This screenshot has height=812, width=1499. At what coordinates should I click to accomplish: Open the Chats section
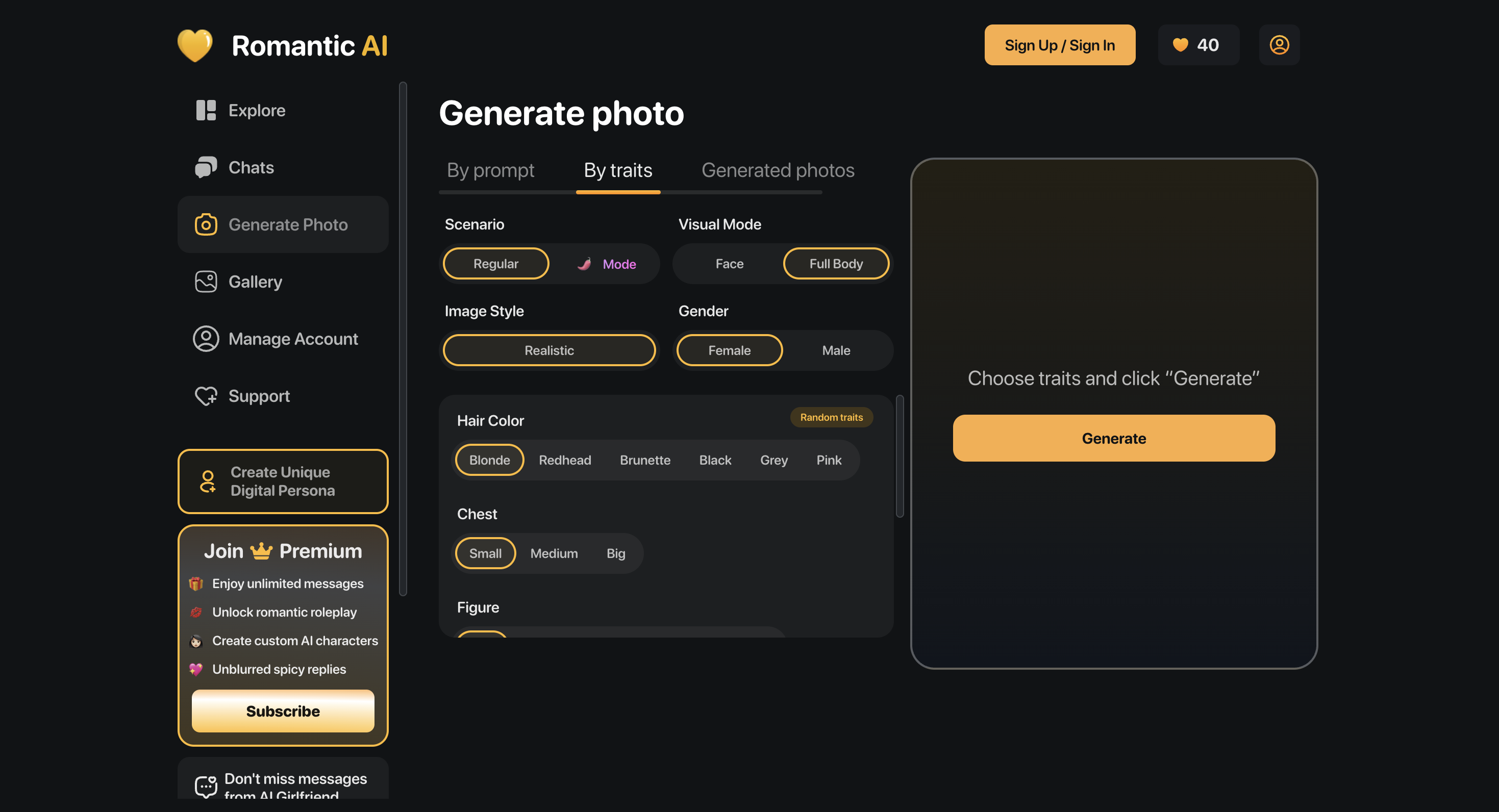(250, 167)
